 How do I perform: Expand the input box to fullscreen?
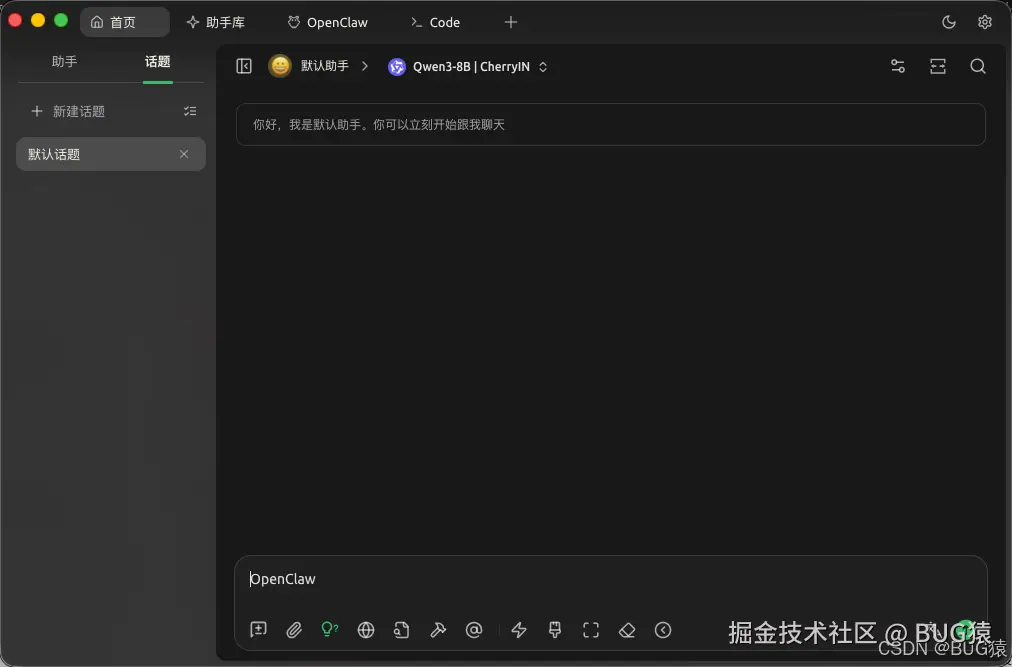click(x=590, y=630)
